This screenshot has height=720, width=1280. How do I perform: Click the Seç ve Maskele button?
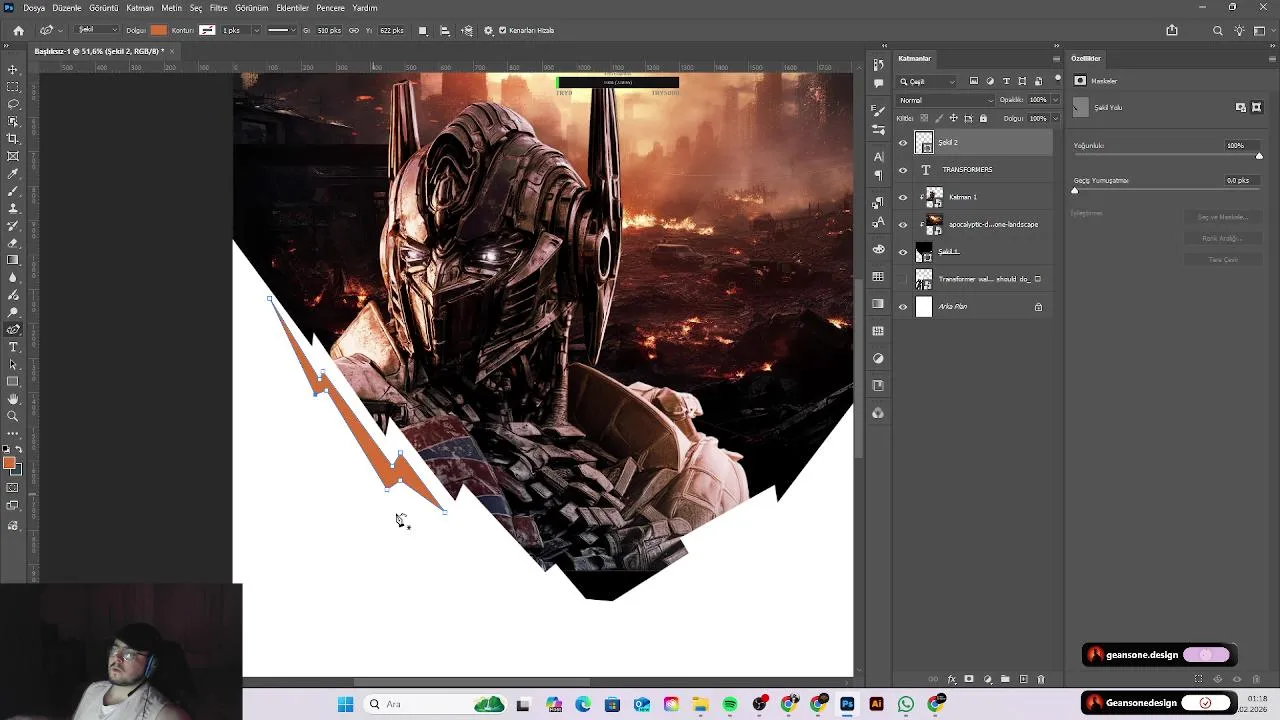pyautogui.click(x=1223, y=217)
